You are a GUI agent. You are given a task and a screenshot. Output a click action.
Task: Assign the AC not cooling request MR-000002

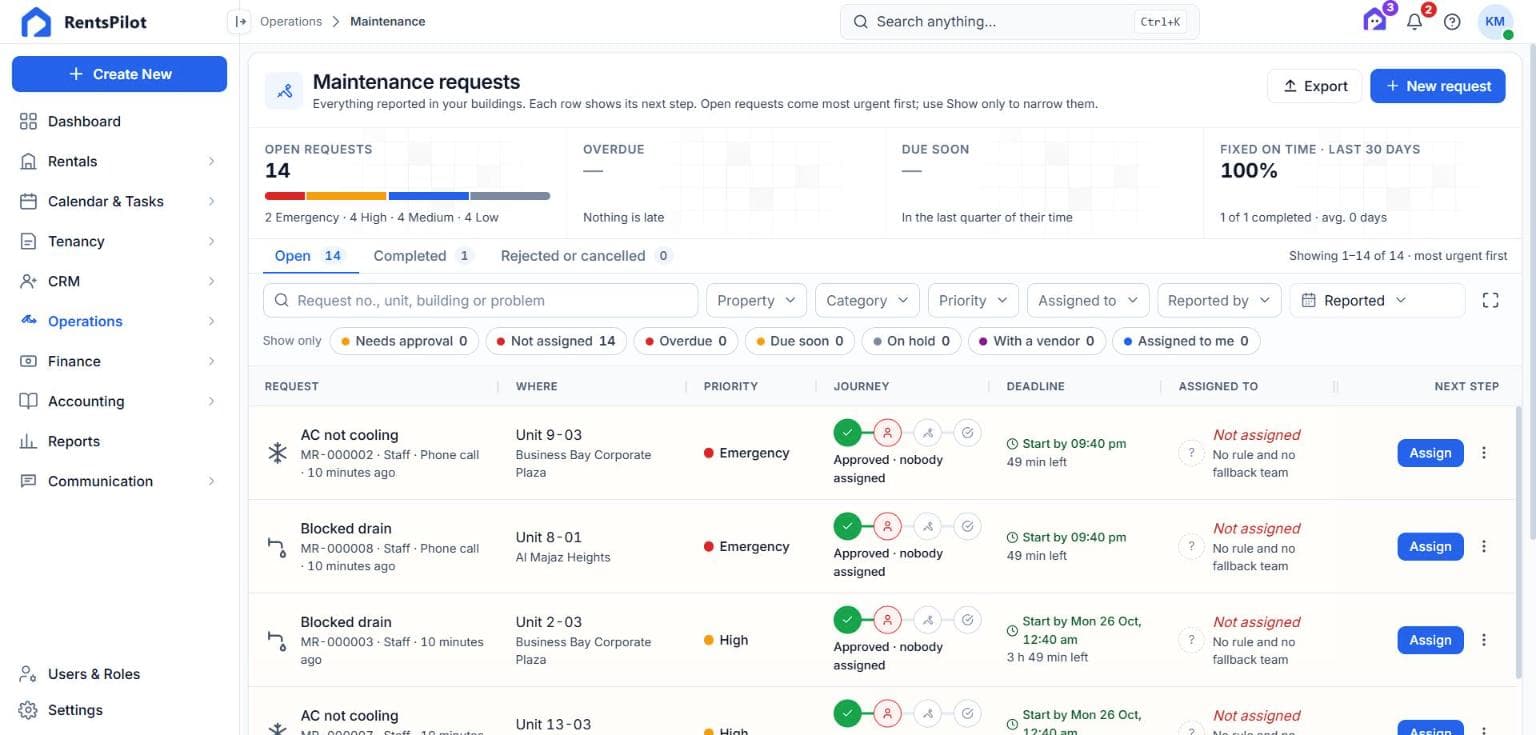1430,453
